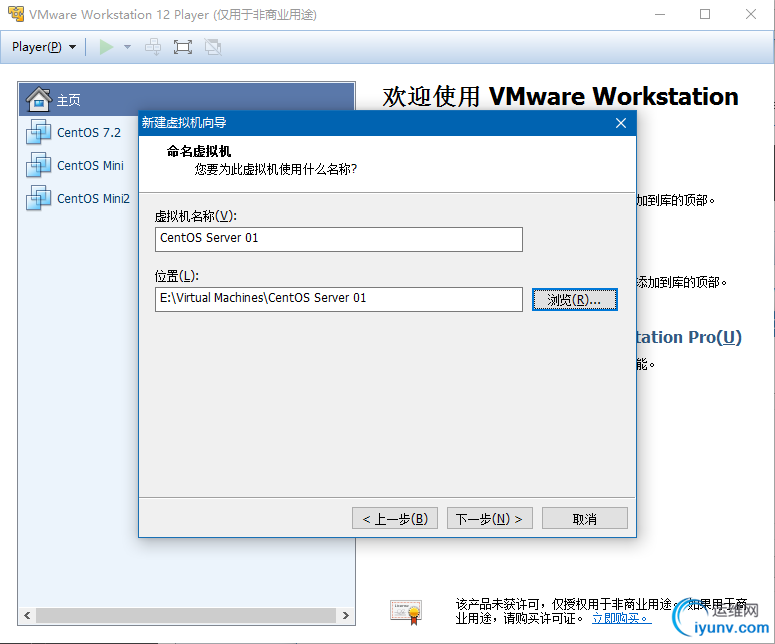Click the green power on play icon
The width and height of the screenshot is (775, 644).
[106, 47]
